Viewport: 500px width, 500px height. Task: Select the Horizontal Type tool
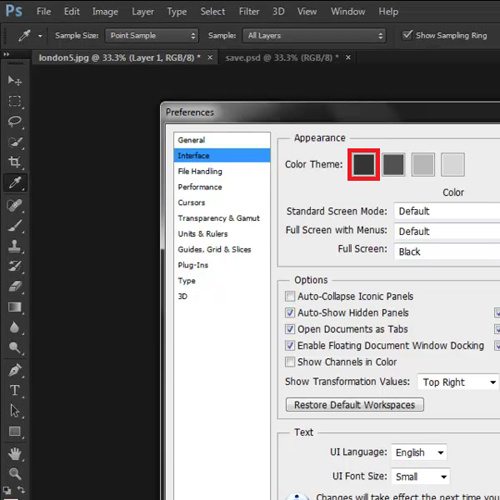15,390
